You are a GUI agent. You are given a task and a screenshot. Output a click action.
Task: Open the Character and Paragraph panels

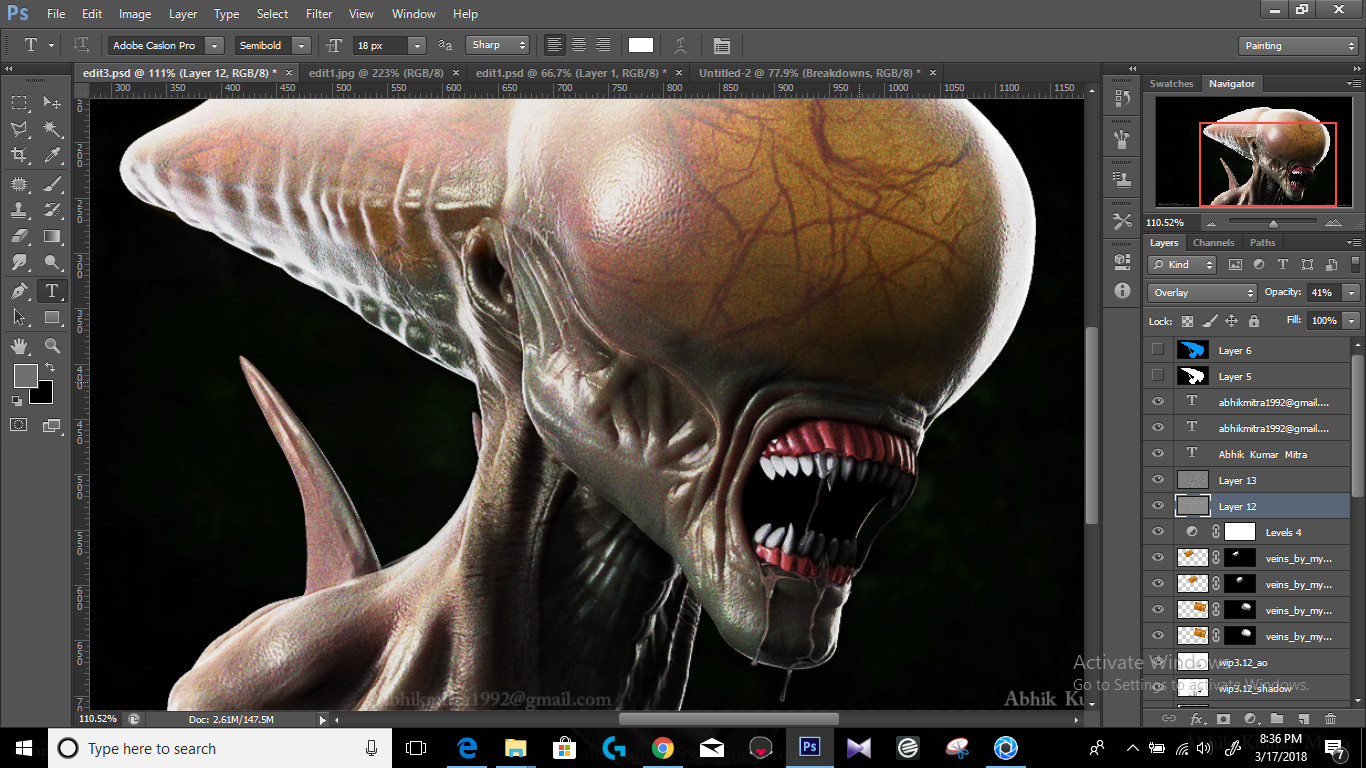(722, 45)
